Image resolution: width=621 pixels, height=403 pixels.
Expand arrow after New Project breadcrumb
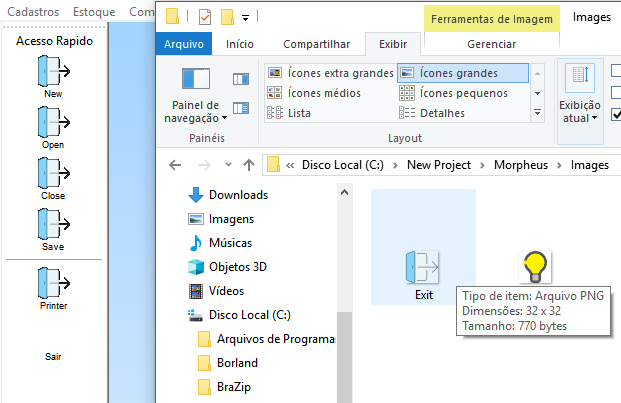482,165
